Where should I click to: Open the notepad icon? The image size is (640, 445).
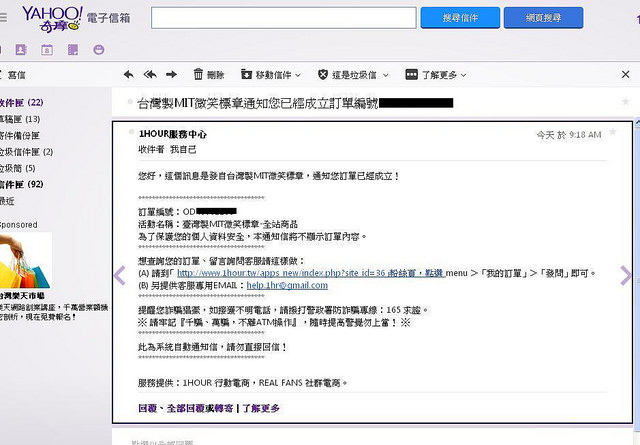(x=73, y=50)
